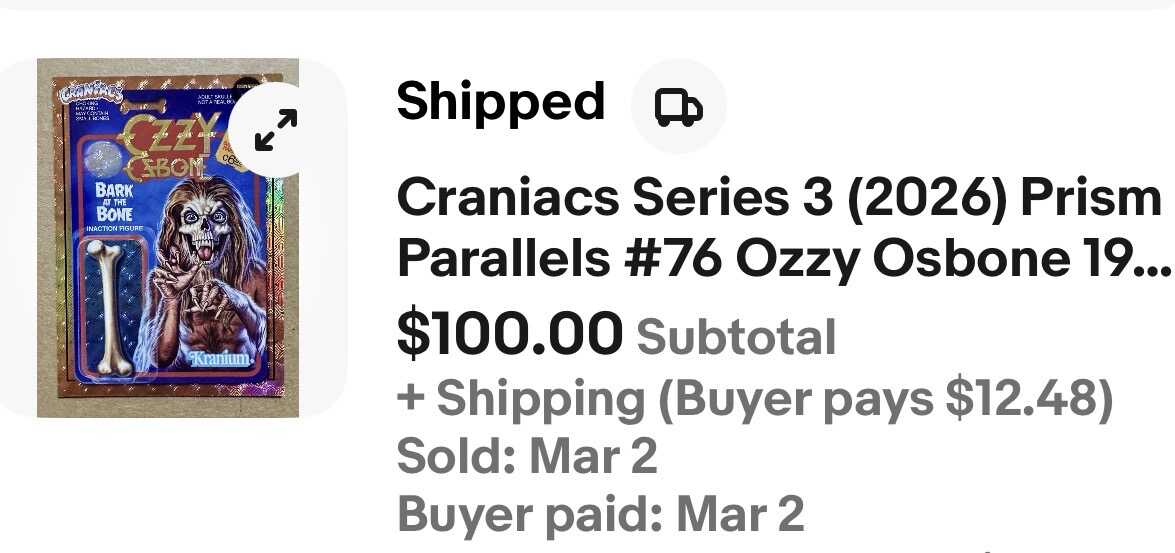1175x553 pixels.
Task: Click the "Shipped" status label
Action: coord(500,102)
